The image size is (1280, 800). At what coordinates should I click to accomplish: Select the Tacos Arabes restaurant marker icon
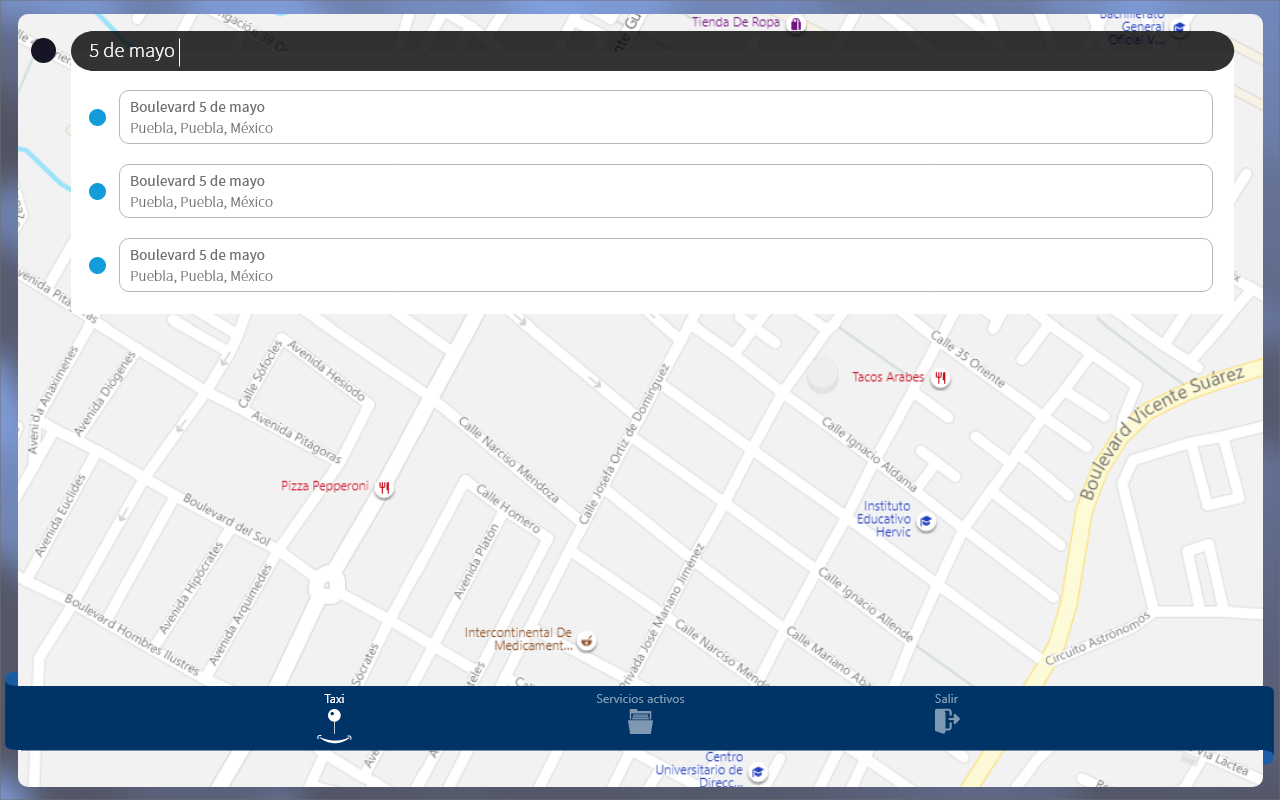[x=940, y=378]
